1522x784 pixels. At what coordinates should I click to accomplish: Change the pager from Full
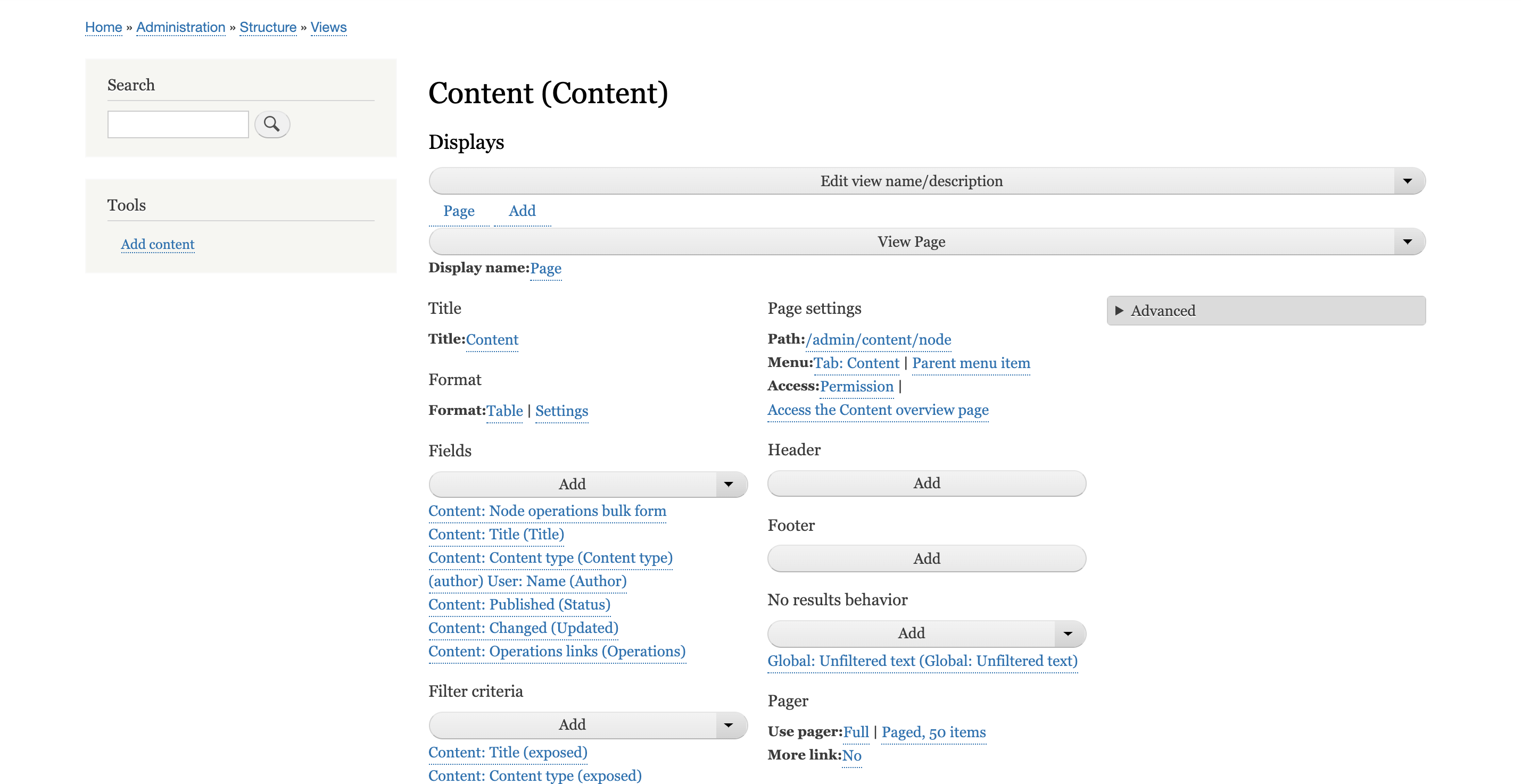[x=857, y=732]
